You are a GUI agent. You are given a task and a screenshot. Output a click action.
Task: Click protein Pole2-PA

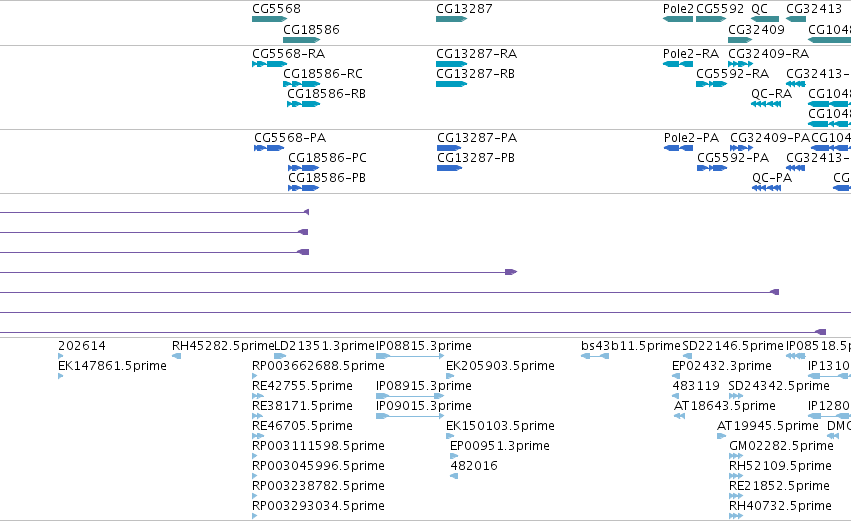[691, 138]
